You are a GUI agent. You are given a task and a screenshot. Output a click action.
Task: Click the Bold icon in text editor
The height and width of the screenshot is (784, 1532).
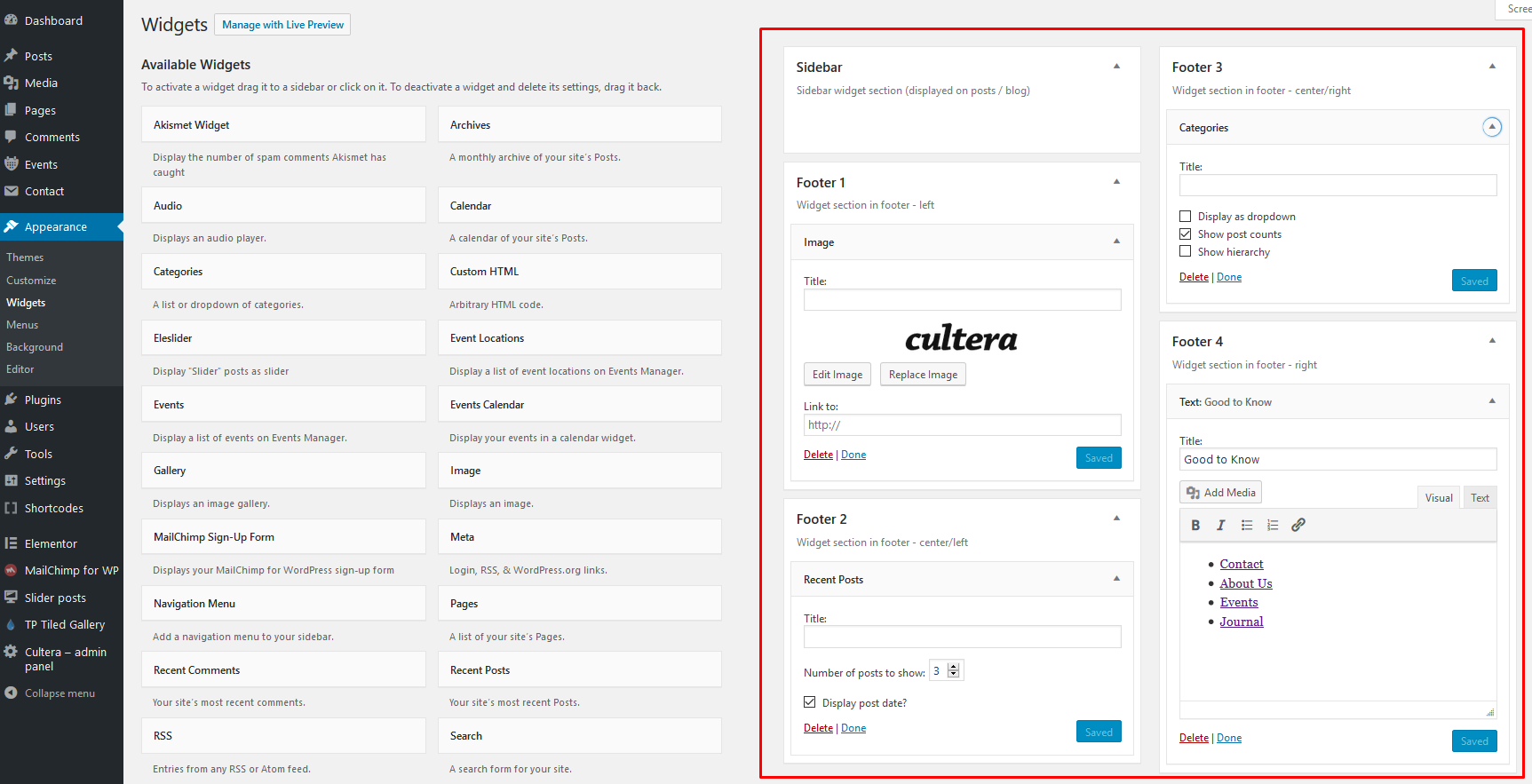click(1195, 526)
